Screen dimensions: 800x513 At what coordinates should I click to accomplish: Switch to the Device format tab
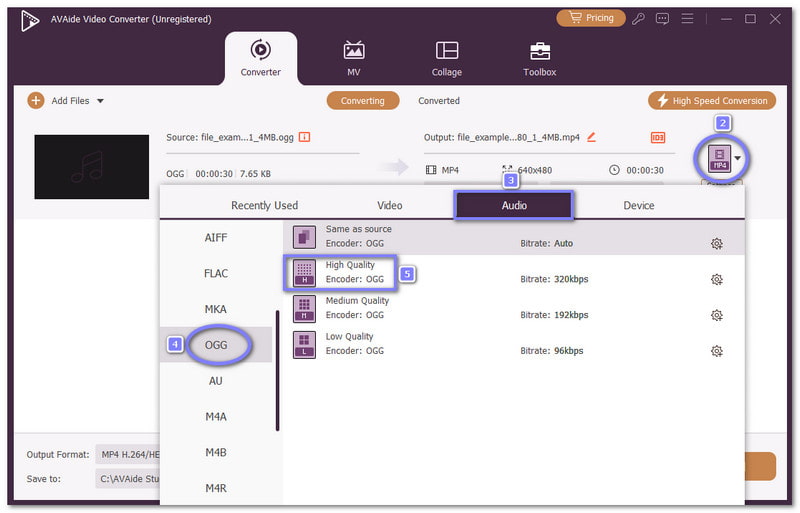[x=638, y=205]
